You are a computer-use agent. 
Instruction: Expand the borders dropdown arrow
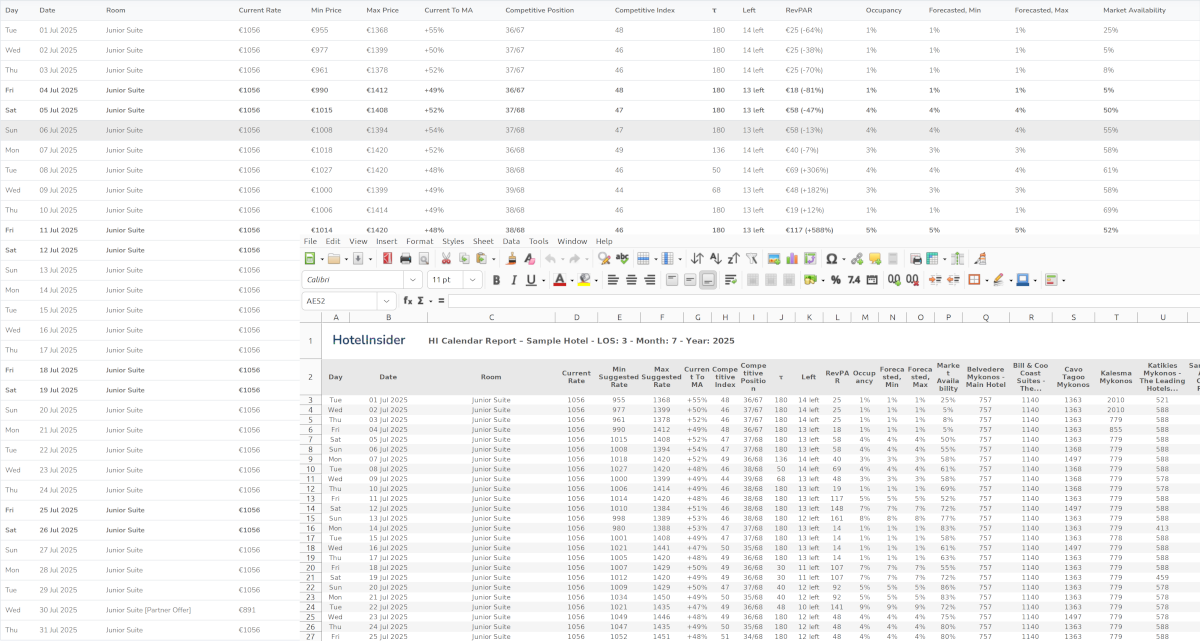click(x=986, y=280)
